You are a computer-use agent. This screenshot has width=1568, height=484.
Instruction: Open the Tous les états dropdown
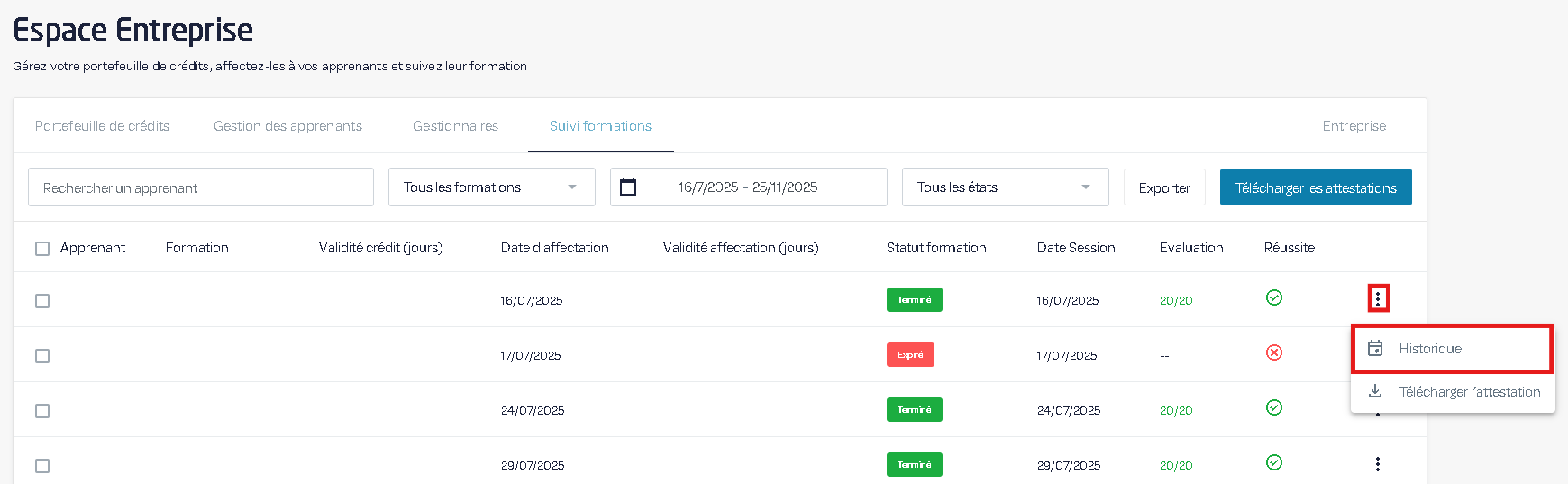coord(1005,187)
